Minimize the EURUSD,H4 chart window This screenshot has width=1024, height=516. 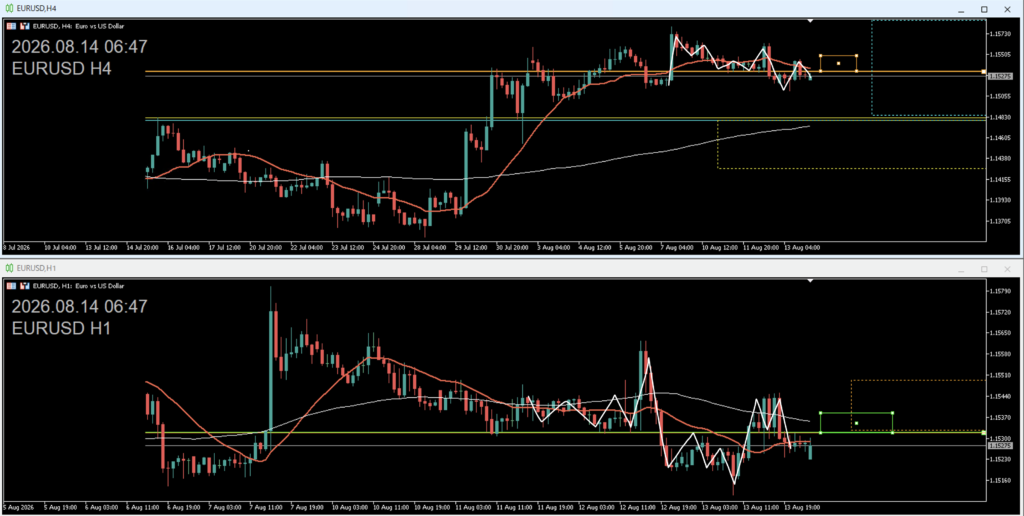click(x=961, y=9)
